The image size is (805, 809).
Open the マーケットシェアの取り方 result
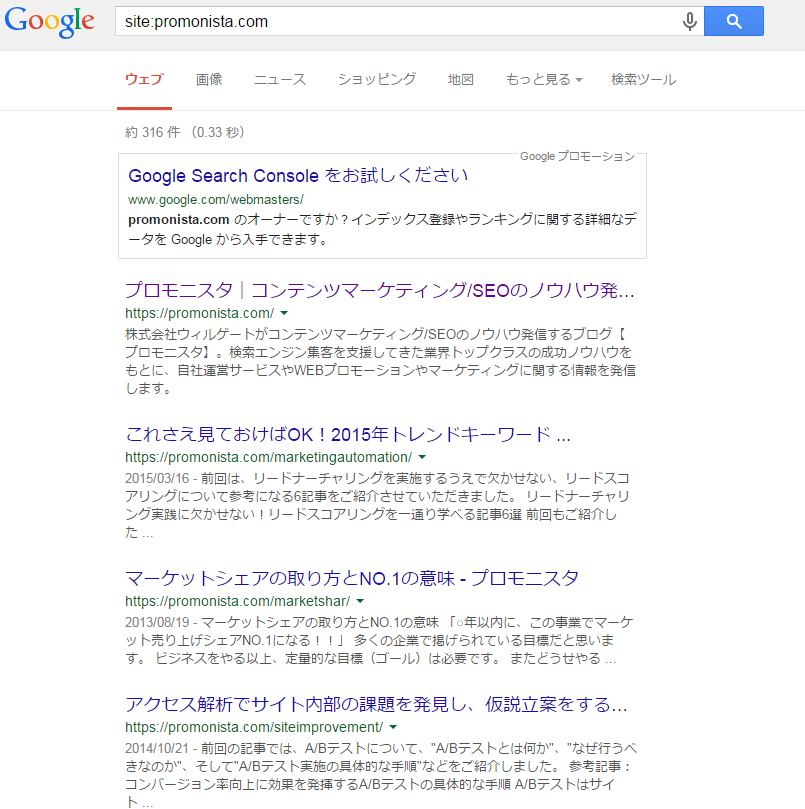click(352, 579)
